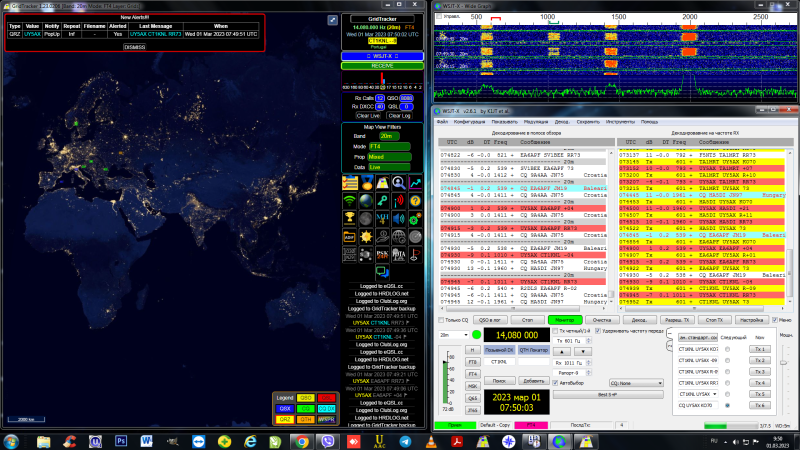Dismiss the New Alerts popup

click(x=135, y=47)
